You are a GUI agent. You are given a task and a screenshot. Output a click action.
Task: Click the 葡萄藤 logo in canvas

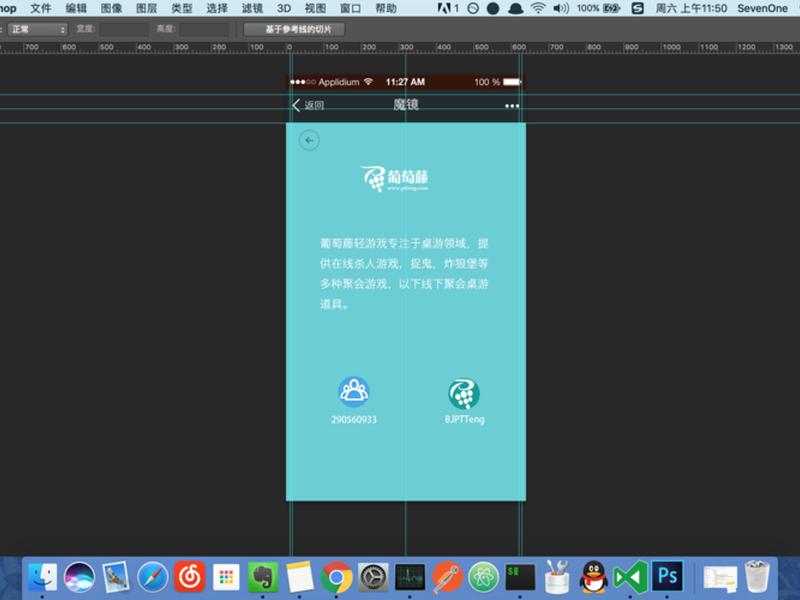(x=395, y=179)
